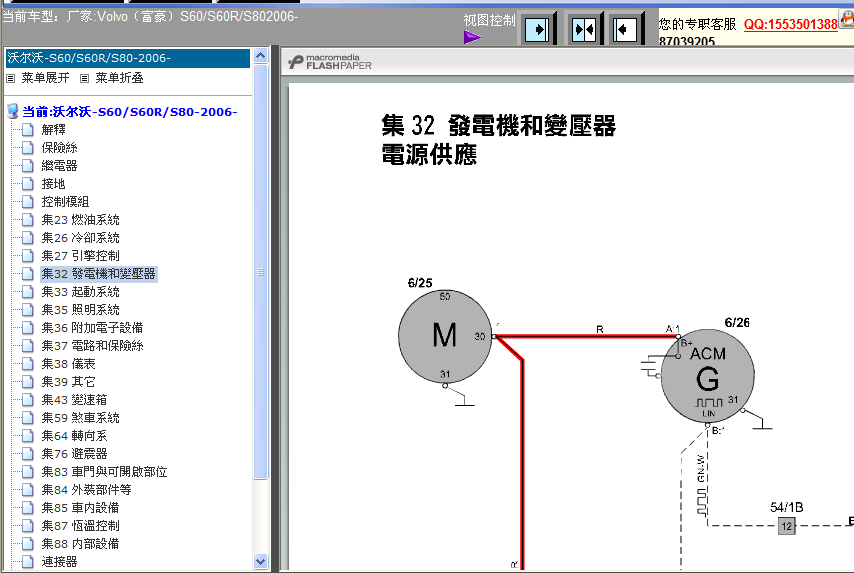The image size is (854, 573).
Task: Click the expand-right view control icon
Action: point(536,29)
